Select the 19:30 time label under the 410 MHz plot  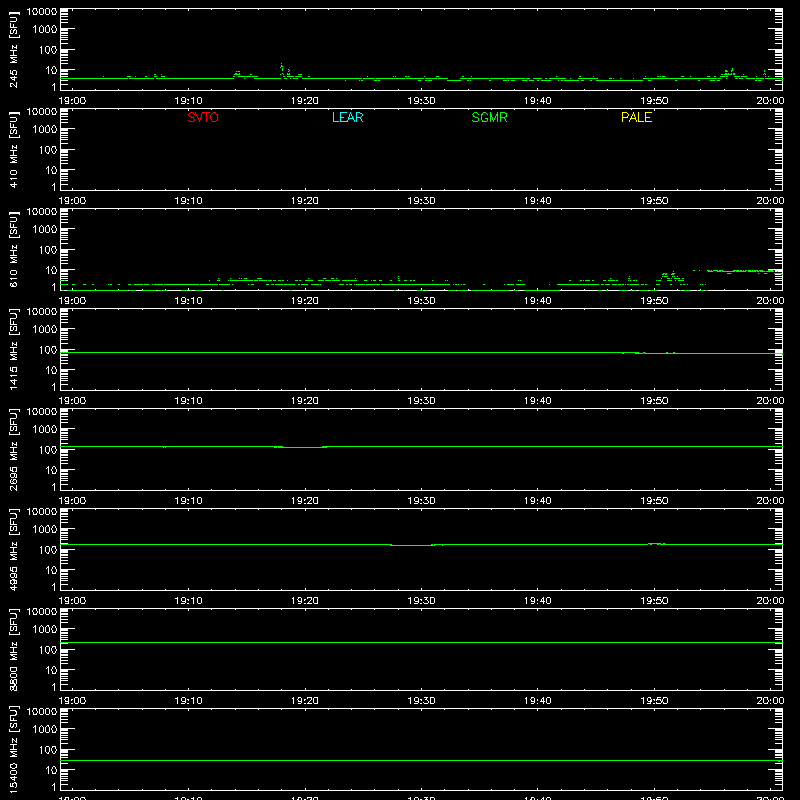click(421, 201)
